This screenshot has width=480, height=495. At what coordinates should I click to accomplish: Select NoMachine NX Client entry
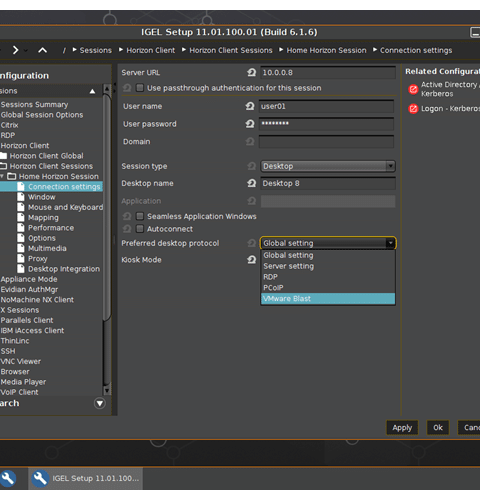37,300
